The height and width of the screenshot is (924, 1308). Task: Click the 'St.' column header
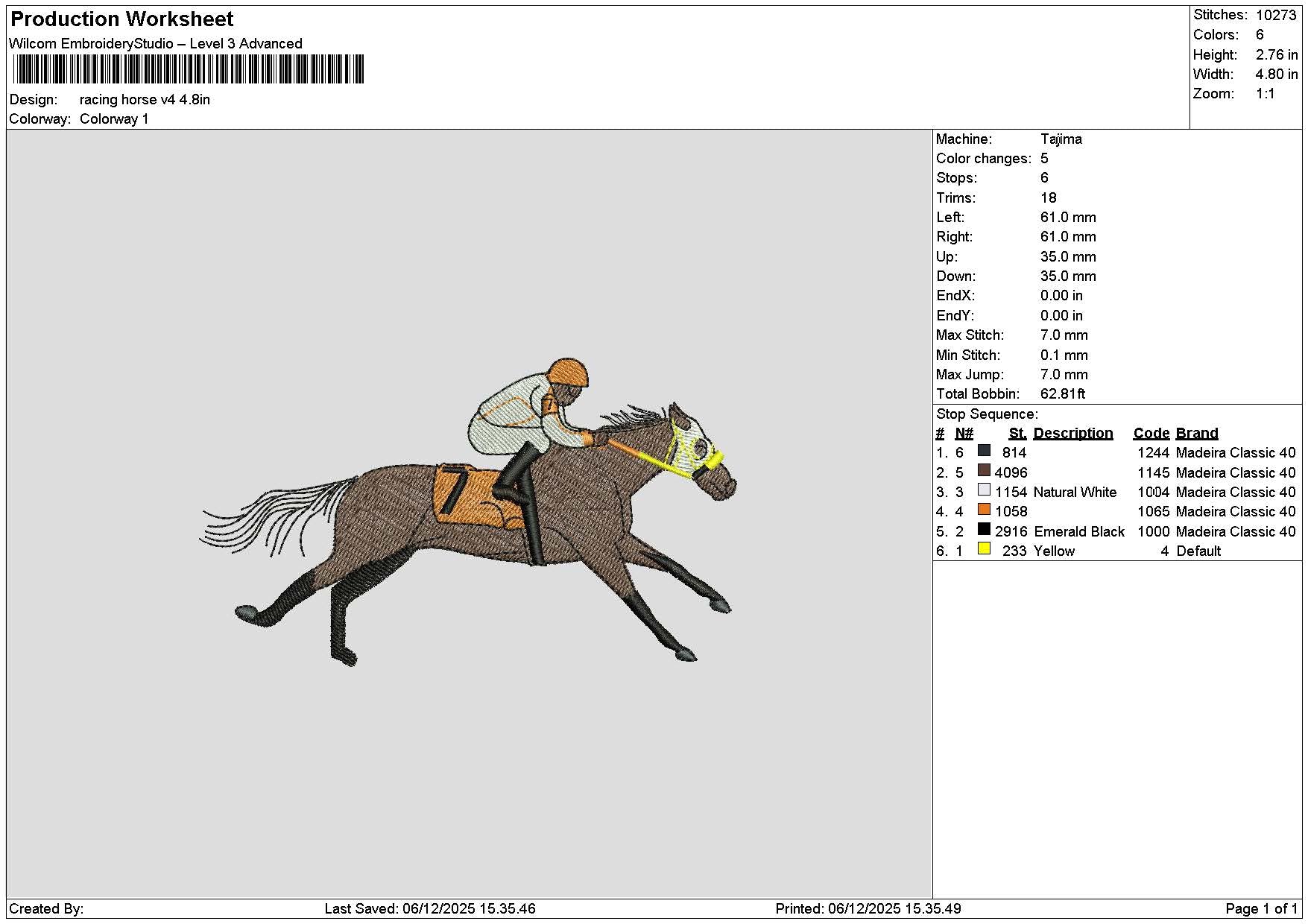1017,433
